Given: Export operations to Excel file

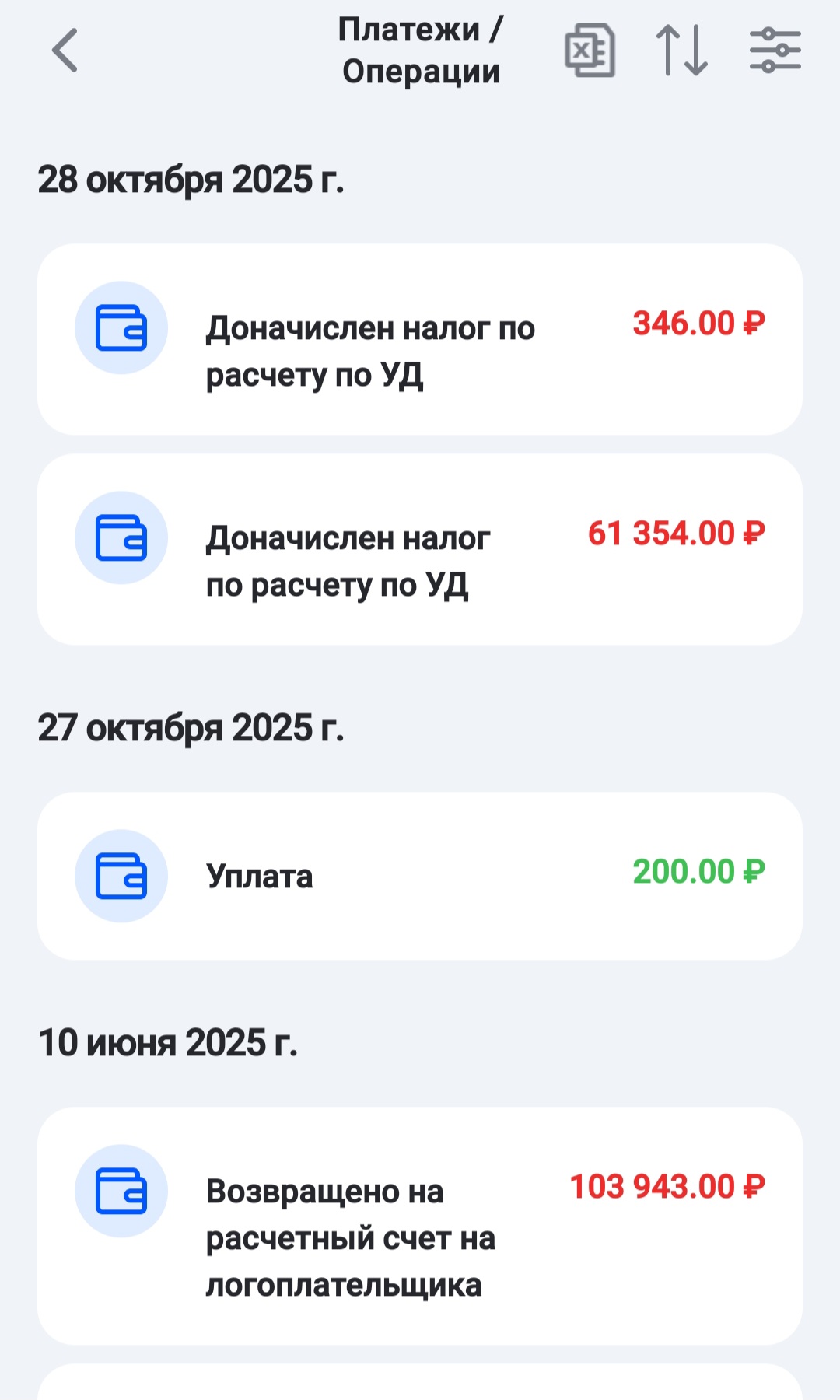Looking at the screenshot, I should [590, 51].
